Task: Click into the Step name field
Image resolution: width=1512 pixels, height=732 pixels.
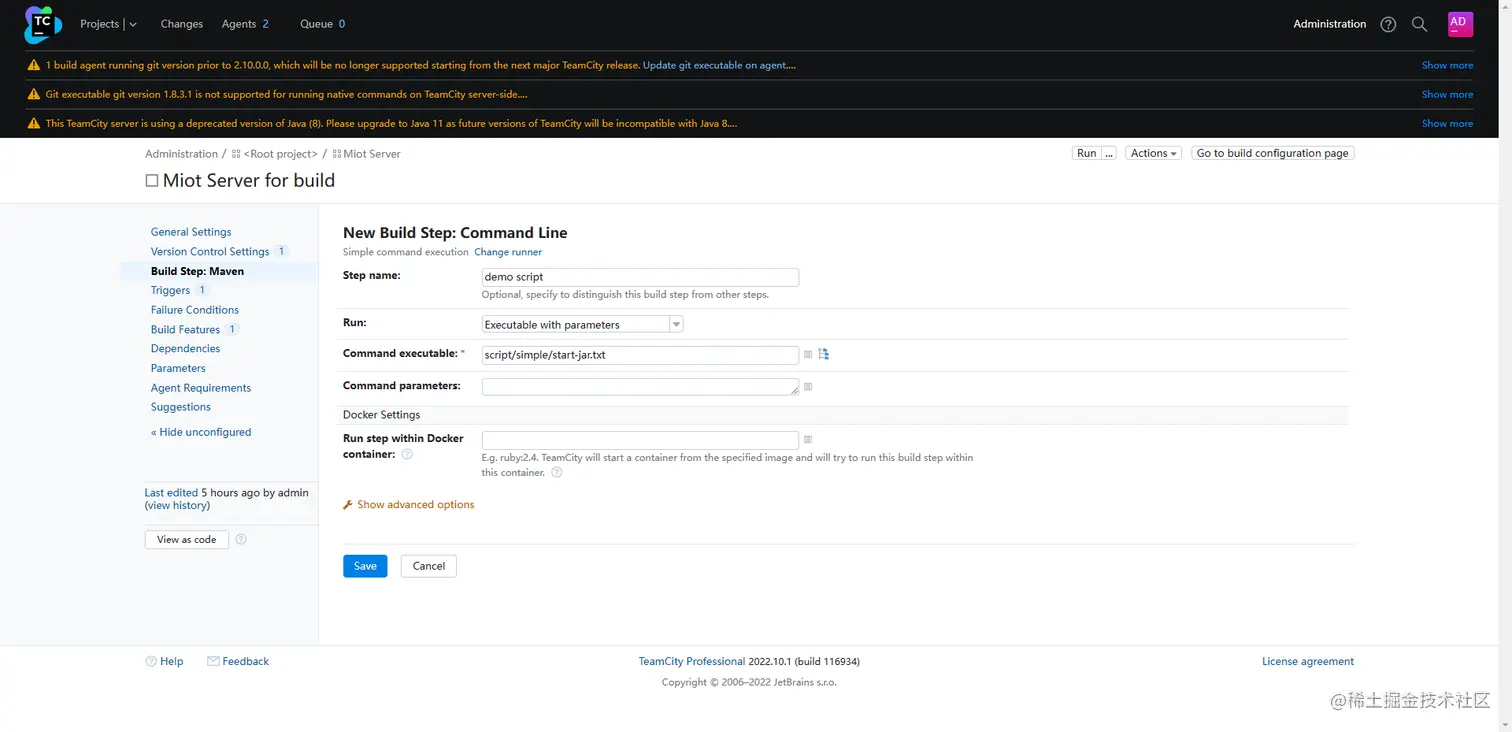Action: pos(640,277)
